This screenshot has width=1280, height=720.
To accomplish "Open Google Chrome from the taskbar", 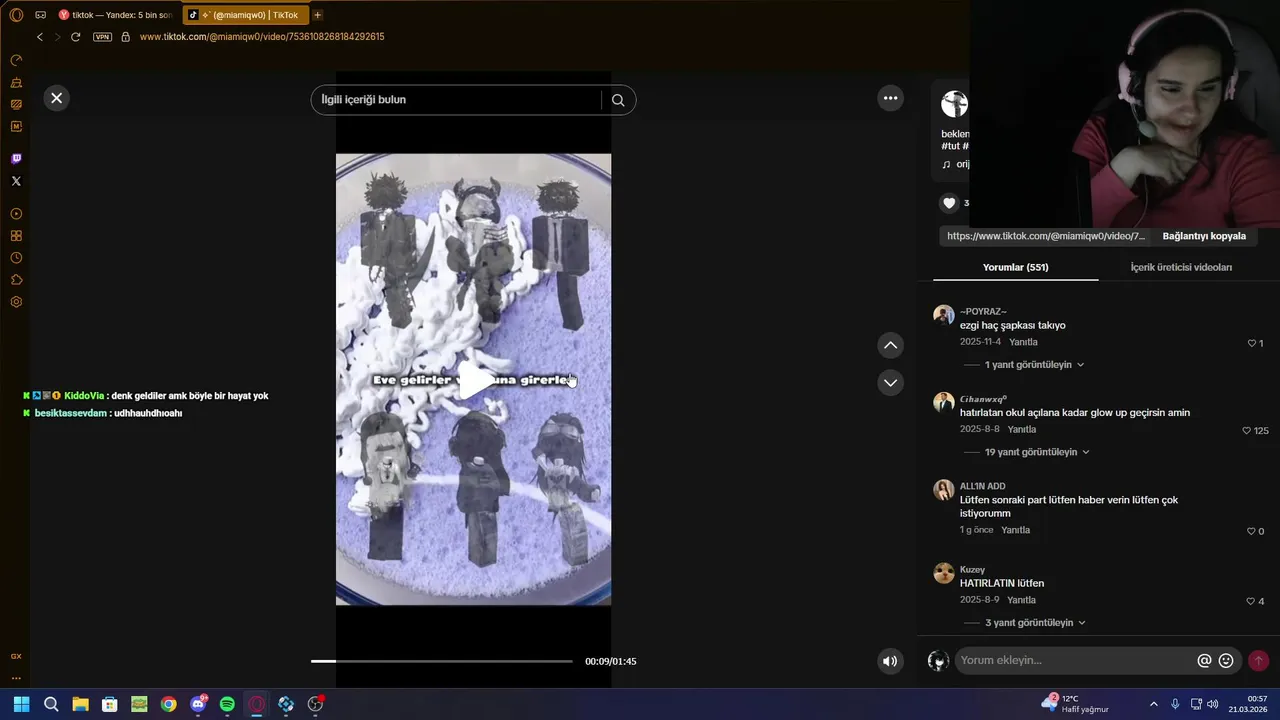I will [168, 704].
